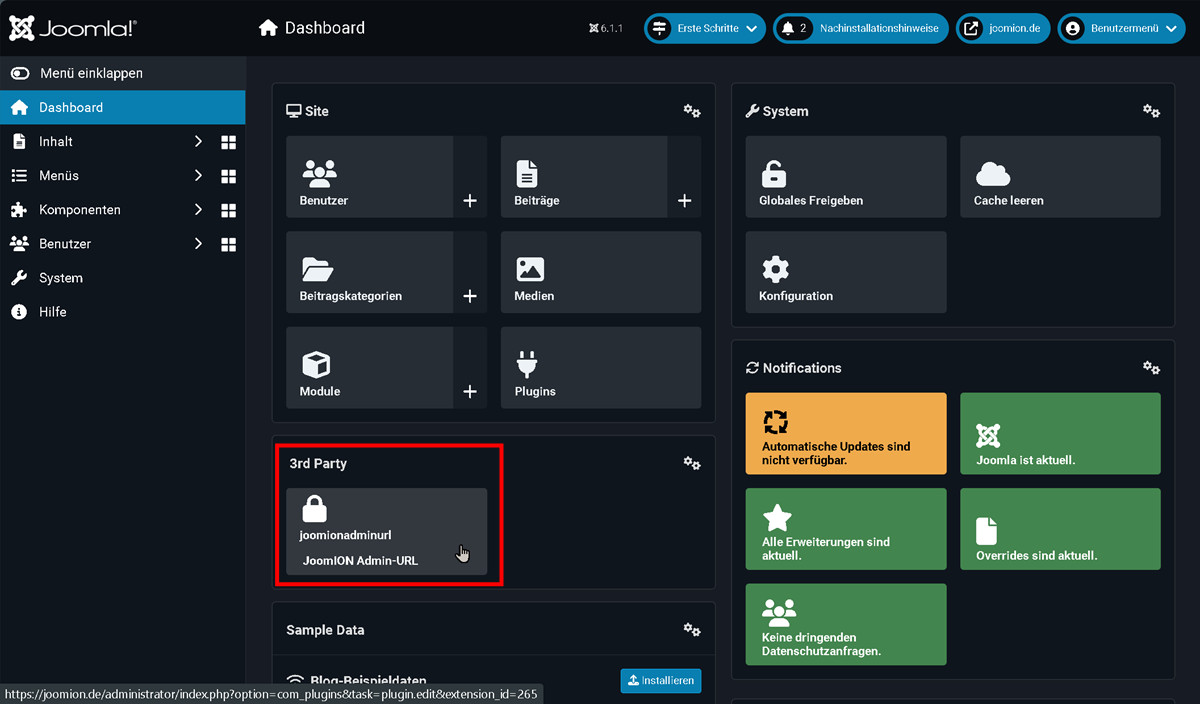Open the JoomION Admin-URL plugin tile
The height and width of the screenshot is (704, 1200).
click(x=387, y=531)
